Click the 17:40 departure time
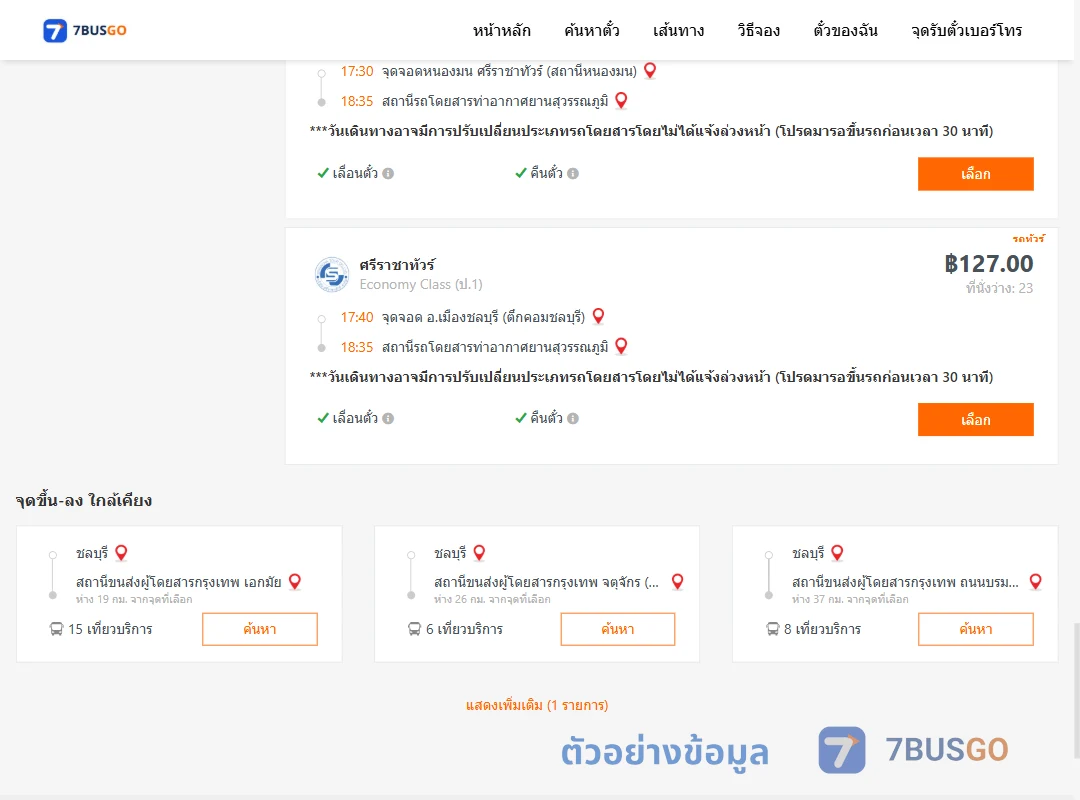This screenshot has width=1080, height=800. (x=357, y=317)
